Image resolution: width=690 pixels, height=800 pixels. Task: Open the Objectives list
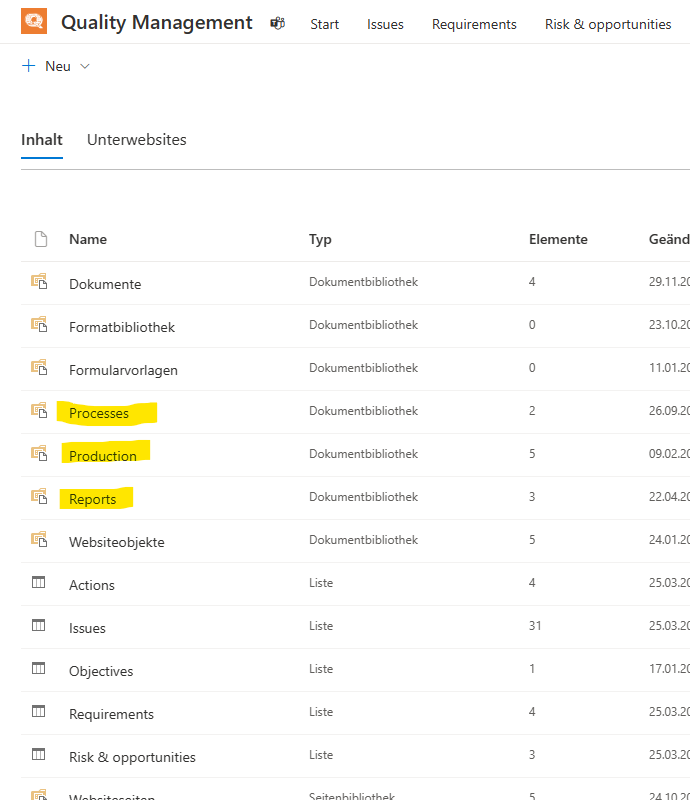tap(101, 669)
